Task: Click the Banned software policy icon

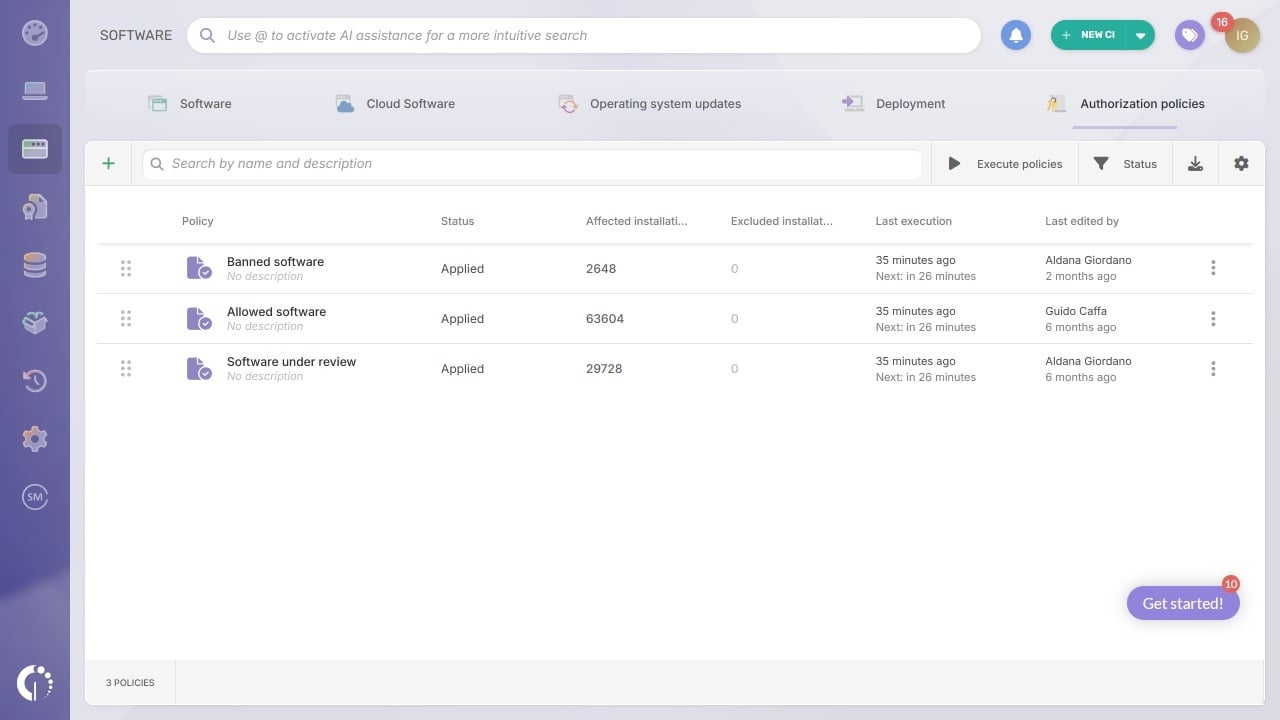Action: coord(199,268)
